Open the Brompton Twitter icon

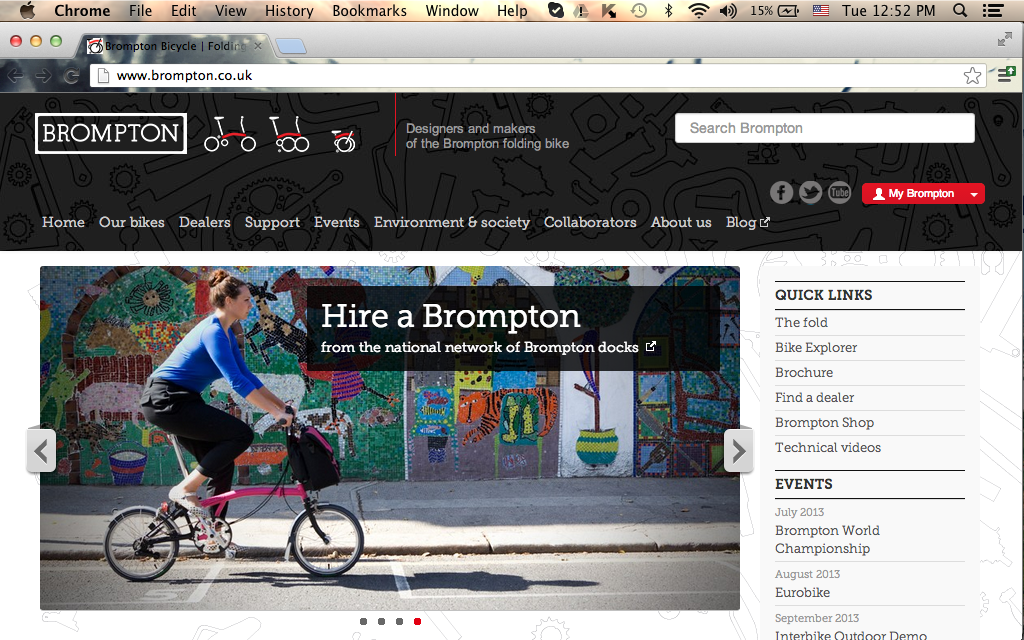[x=810, y=193]
